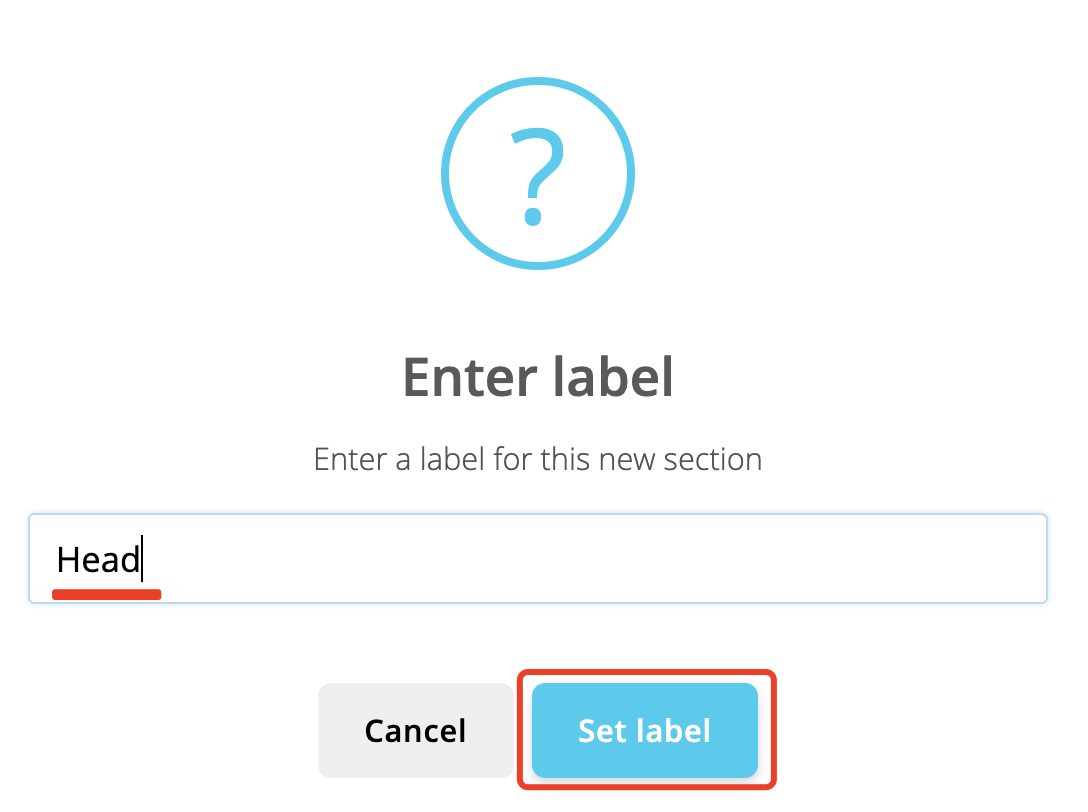Click the word "Enter" in the dialog title

click(x=470, y=378)
